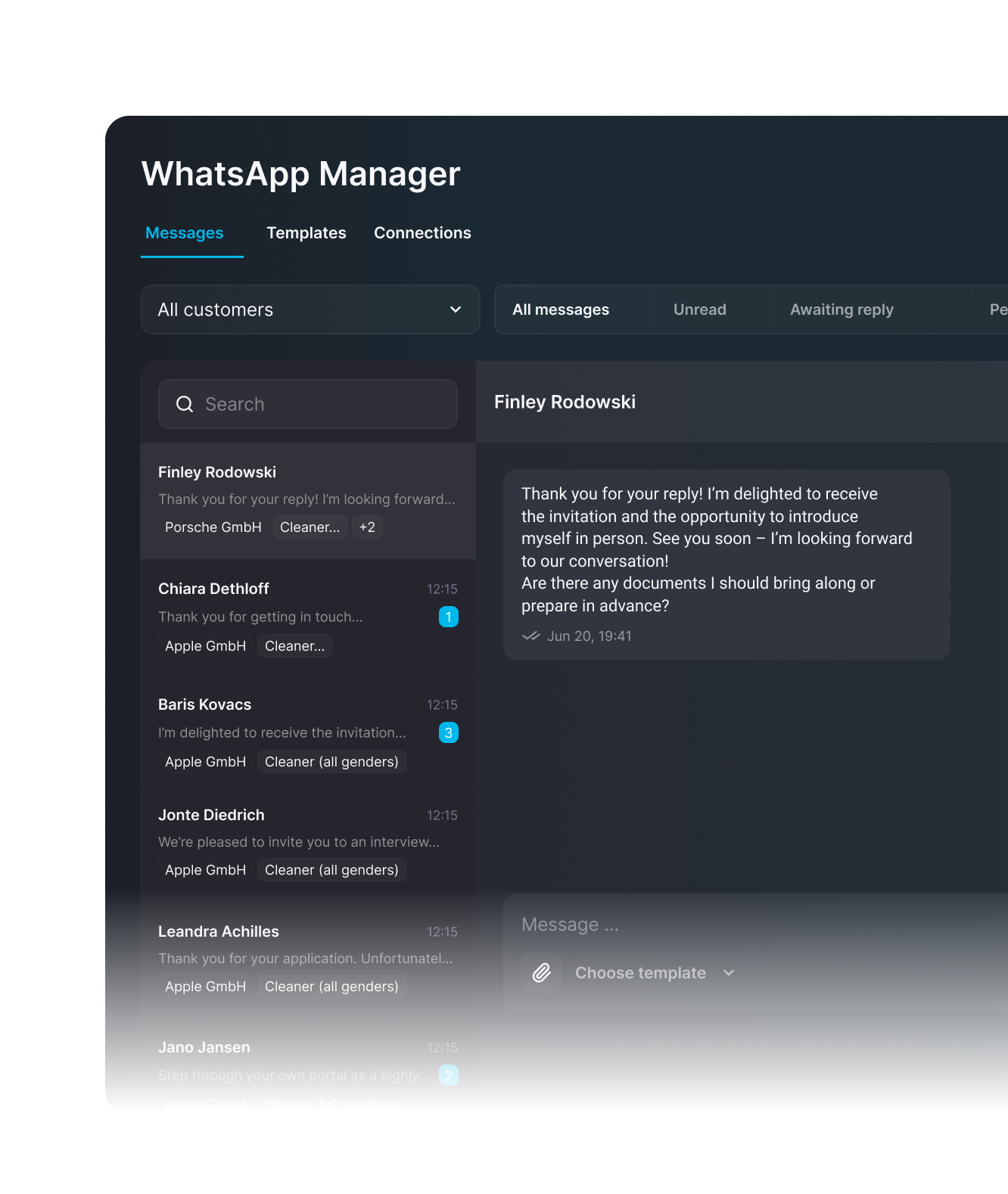This screenshot has height=1194, width=1008.
Task: Click Apple GmbH tag on Leandra Achilles
Action: [x=206, y=987]
